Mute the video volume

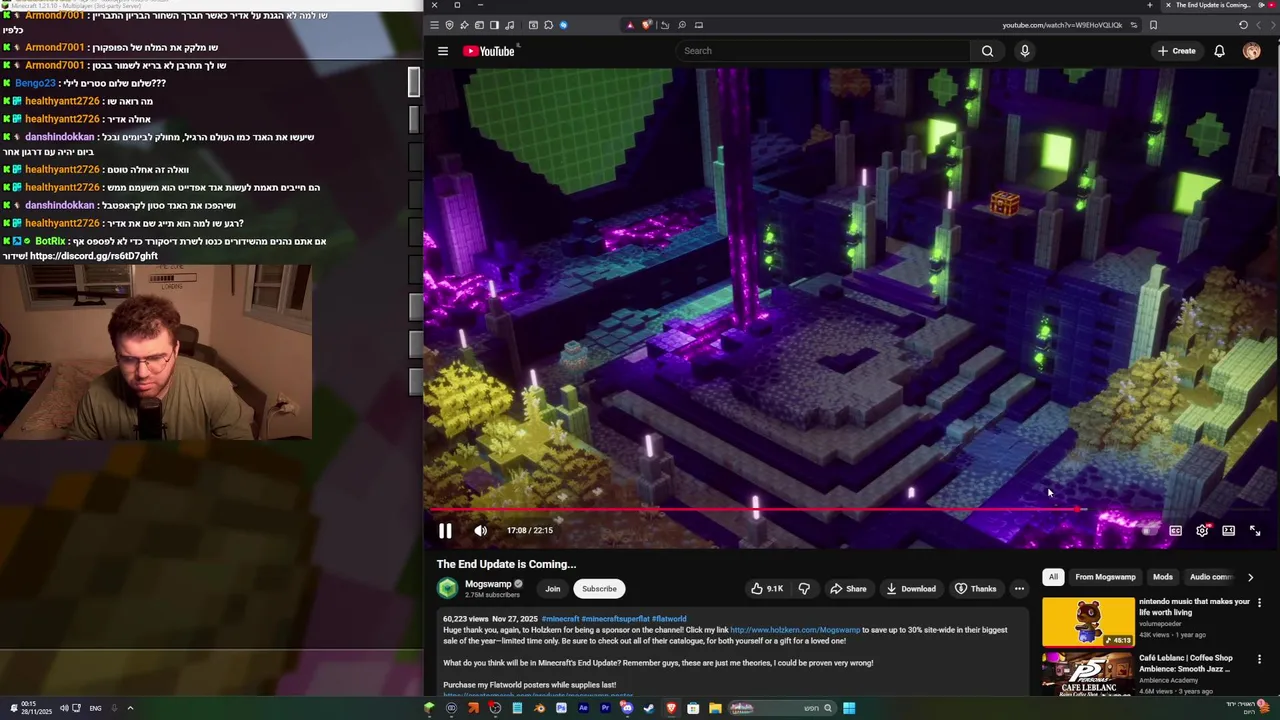(x=481, y=531)
